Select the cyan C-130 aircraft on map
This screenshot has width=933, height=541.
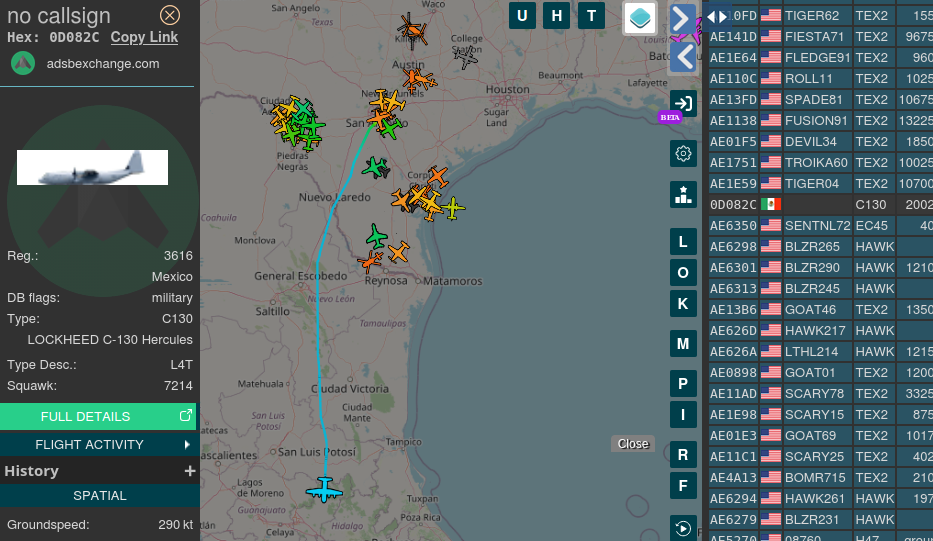tap(324, 490)
